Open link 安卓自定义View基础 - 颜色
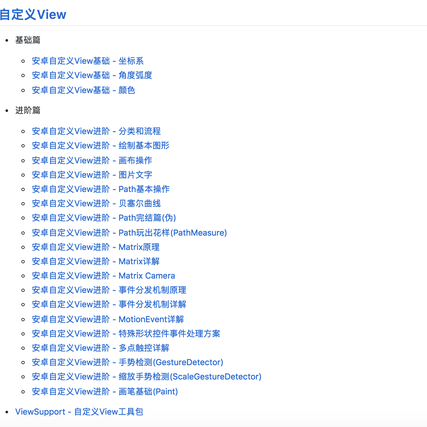The width and height of the screenshot is (427, 427). coord(83,90)
